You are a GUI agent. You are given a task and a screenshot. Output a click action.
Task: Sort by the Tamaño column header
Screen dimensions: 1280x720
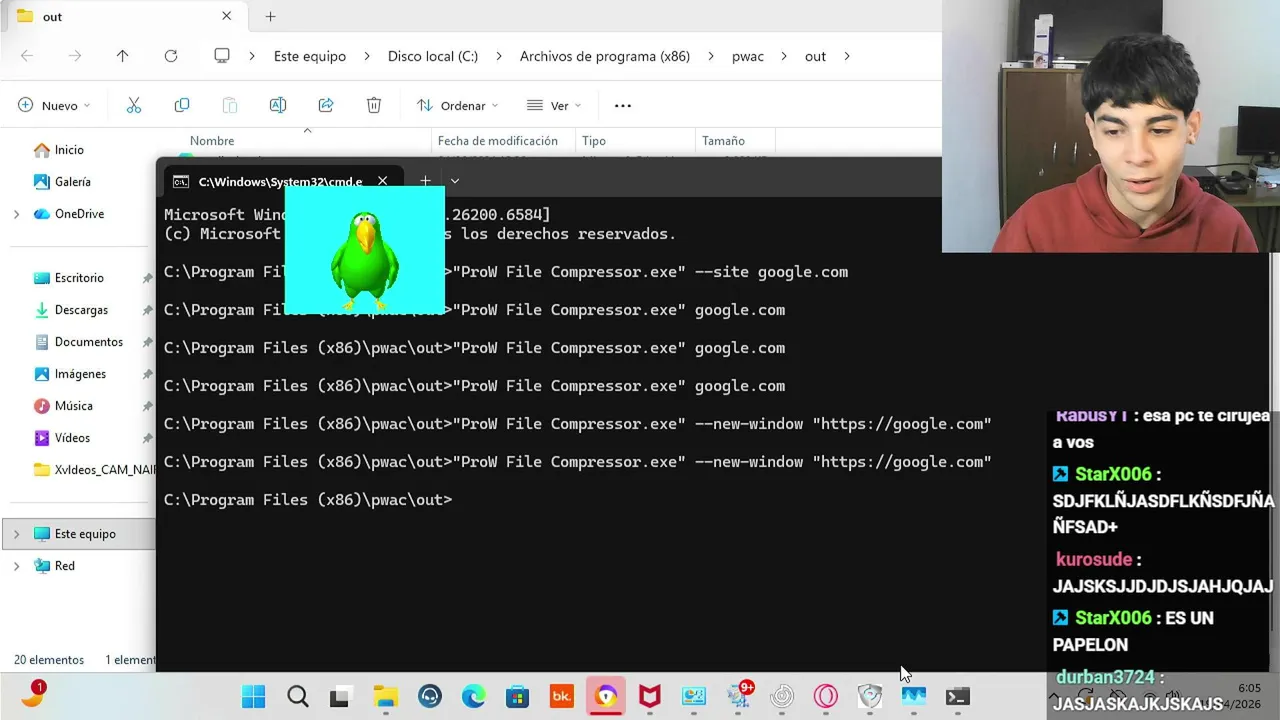click(723, 141)
